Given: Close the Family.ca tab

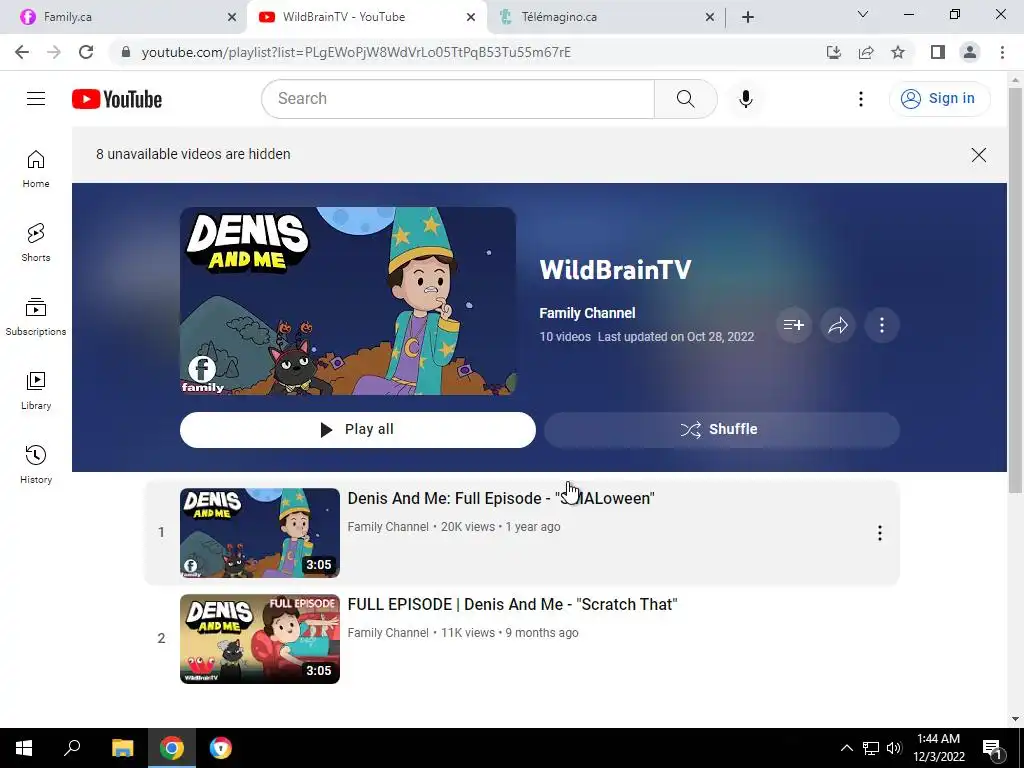Looking at the screenshot, I should click(x=232, y=17).
